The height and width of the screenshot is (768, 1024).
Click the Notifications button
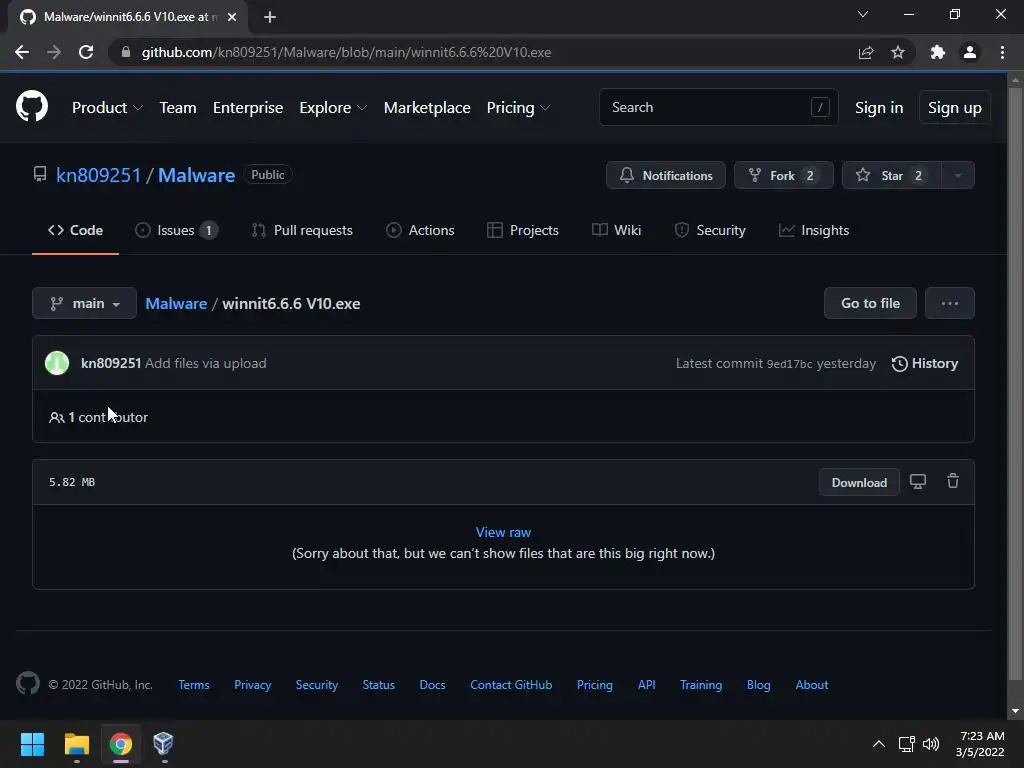[665, 175]
